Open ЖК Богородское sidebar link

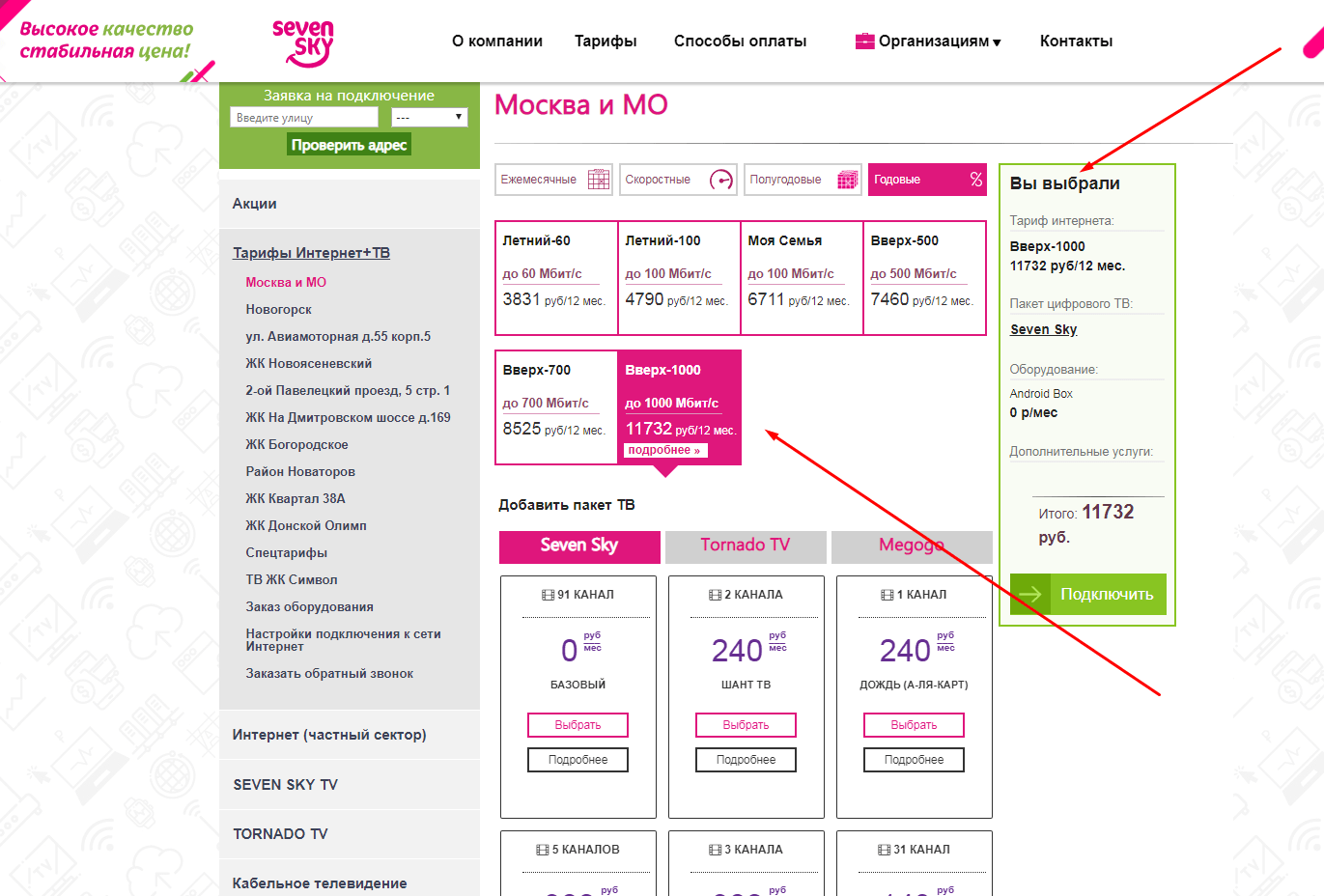(x=296, y=445)
